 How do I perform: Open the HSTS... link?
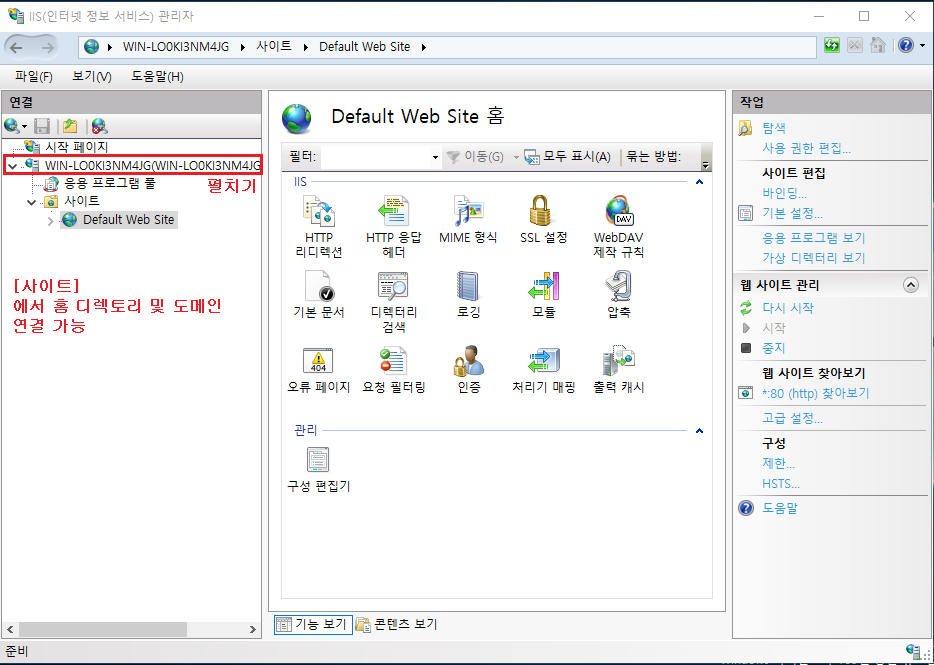[781, 484]
